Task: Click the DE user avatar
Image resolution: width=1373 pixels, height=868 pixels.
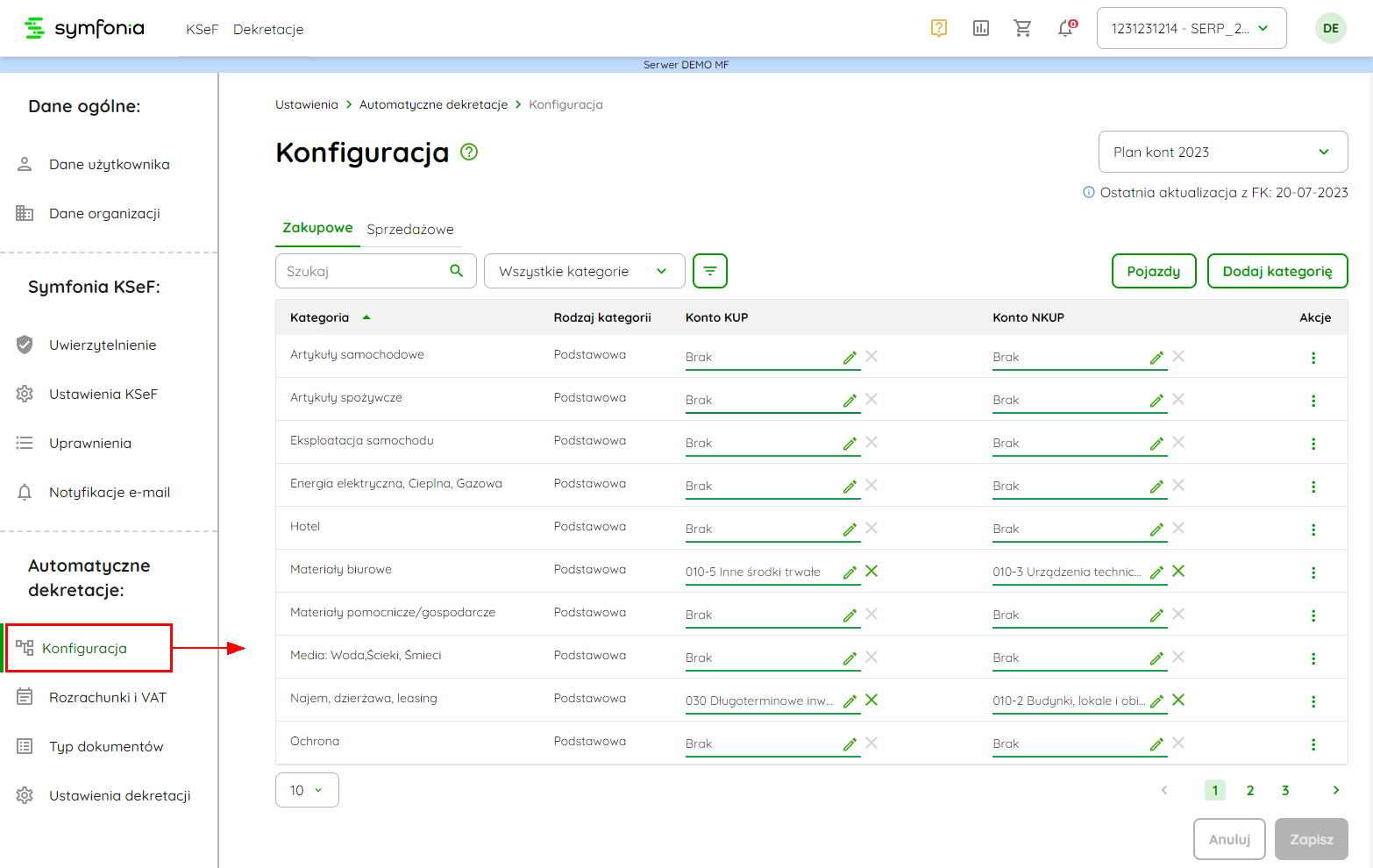Action: [x=1331, y=28]
